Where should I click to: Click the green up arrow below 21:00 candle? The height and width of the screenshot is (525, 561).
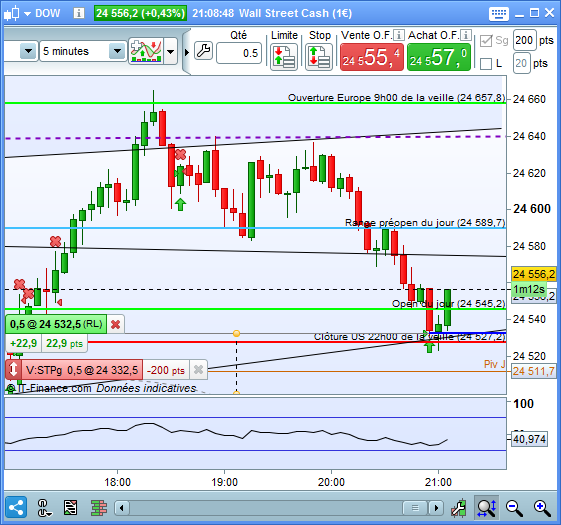(429, 346)
